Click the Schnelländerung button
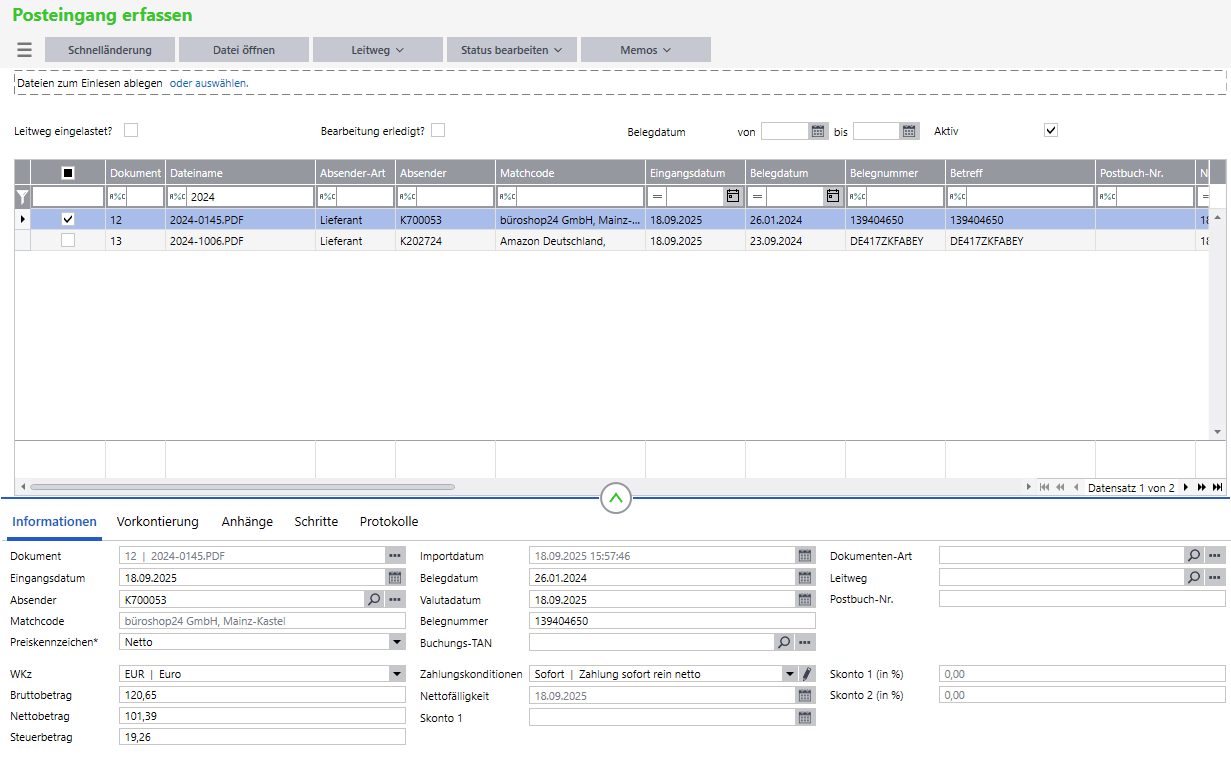 (x=110, y=50)
